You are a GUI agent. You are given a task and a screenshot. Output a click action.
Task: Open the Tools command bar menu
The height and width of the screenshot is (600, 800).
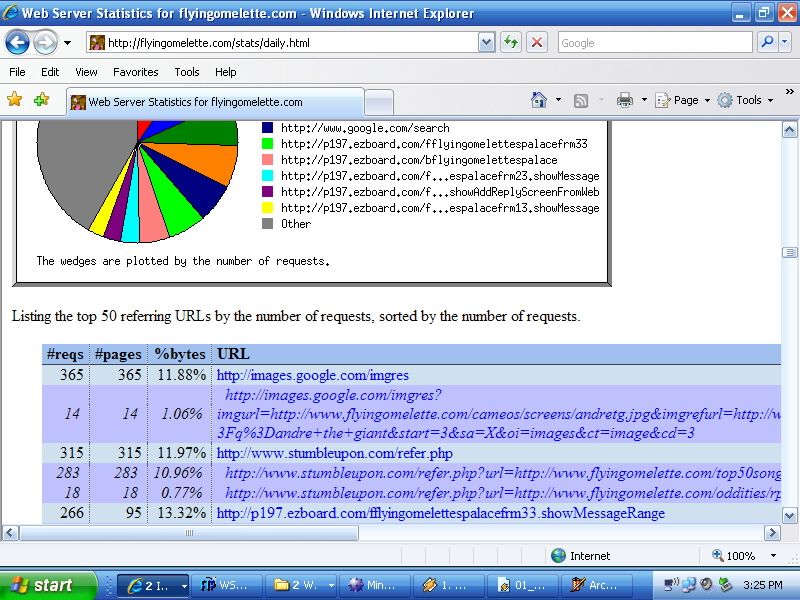pos(745,100)
